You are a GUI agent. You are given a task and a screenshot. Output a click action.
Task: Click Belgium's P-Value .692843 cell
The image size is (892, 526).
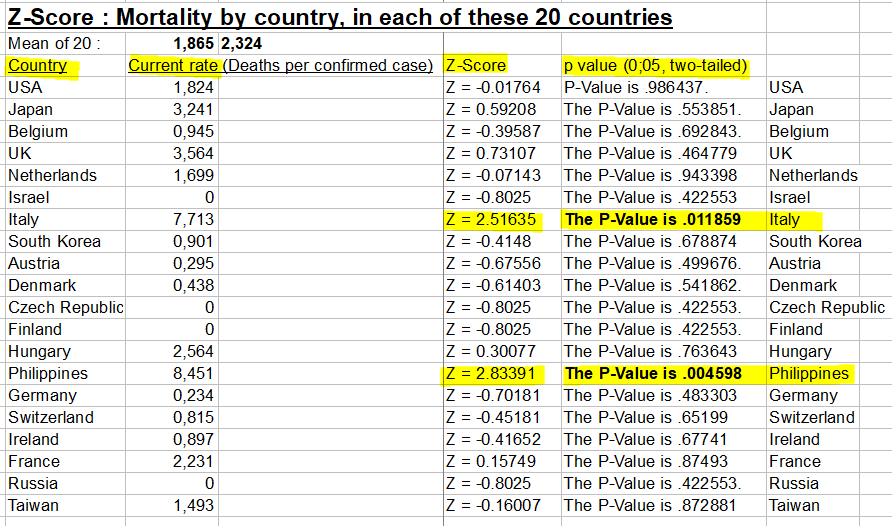(x=663, y=131)
